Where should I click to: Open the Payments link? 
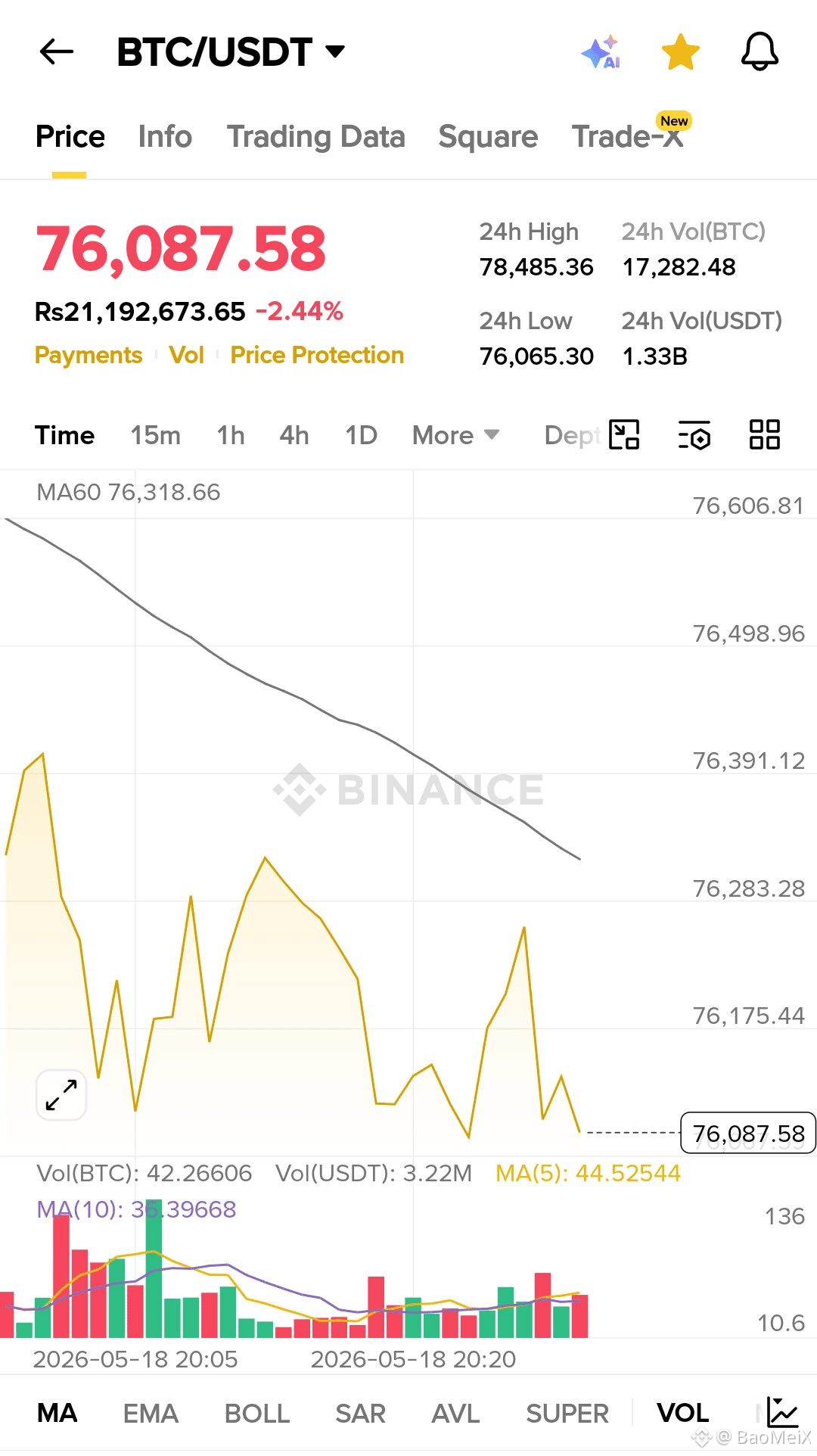[89, 355]
